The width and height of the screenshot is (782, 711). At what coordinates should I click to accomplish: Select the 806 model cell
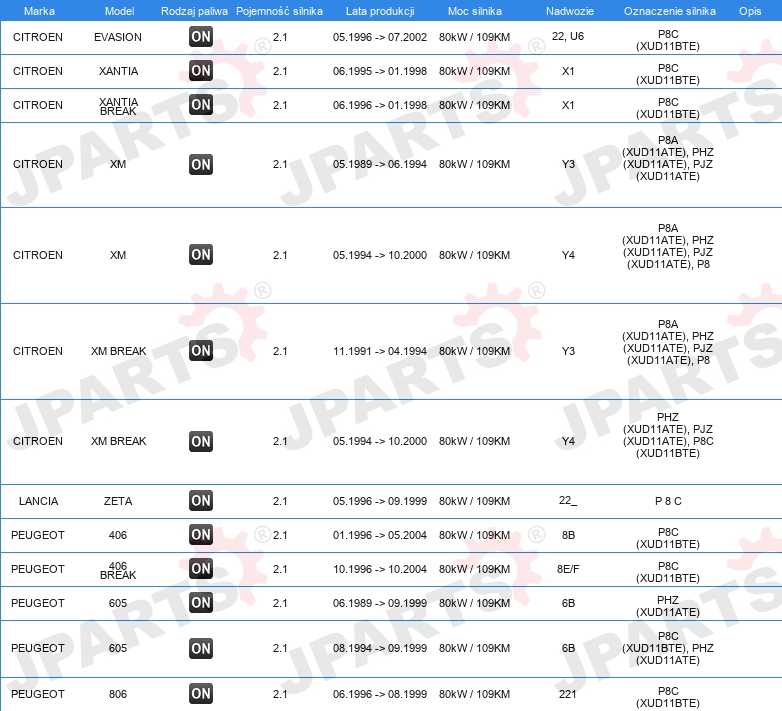tap(118, 694)
